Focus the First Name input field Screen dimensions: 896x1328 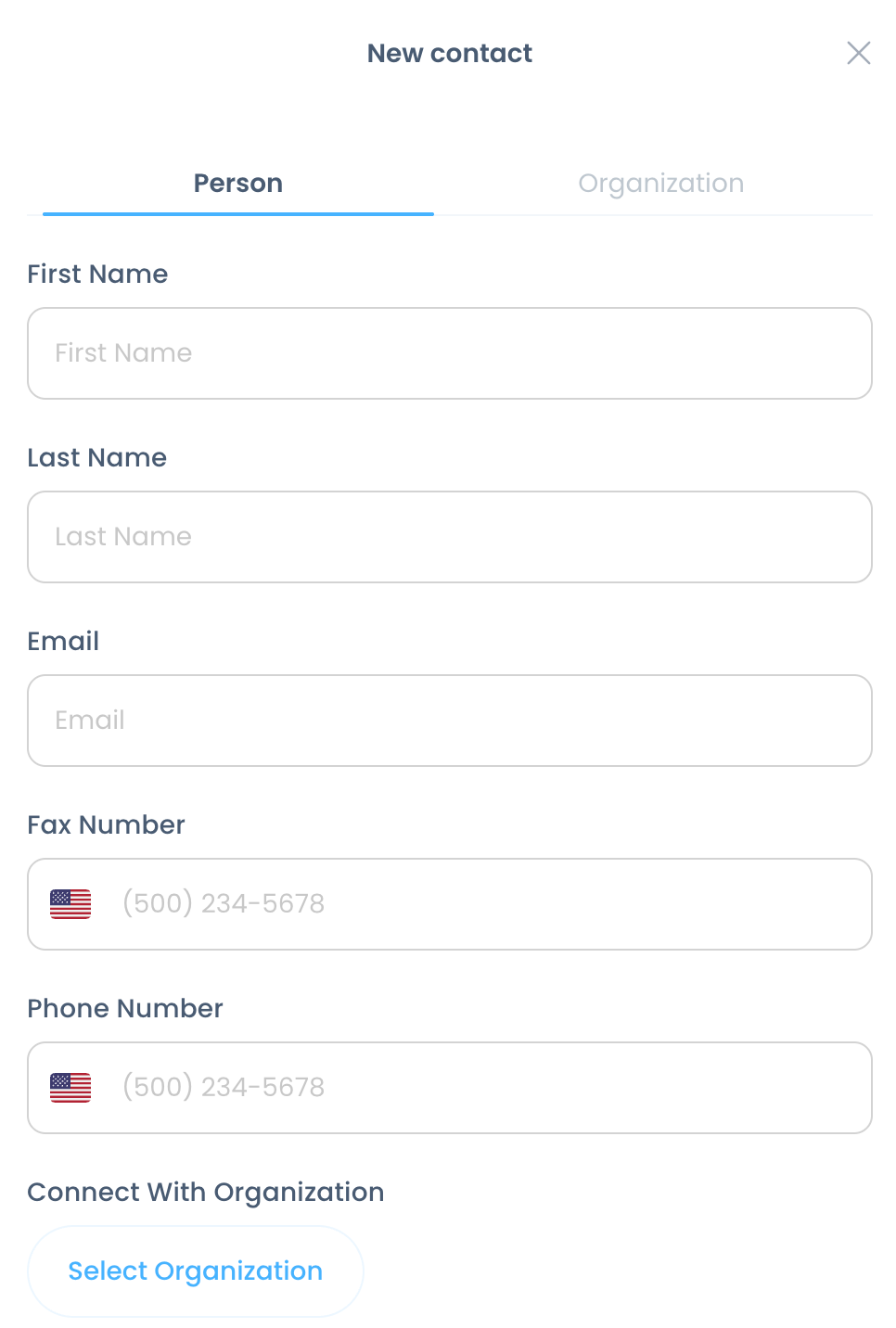click(450, 353)
